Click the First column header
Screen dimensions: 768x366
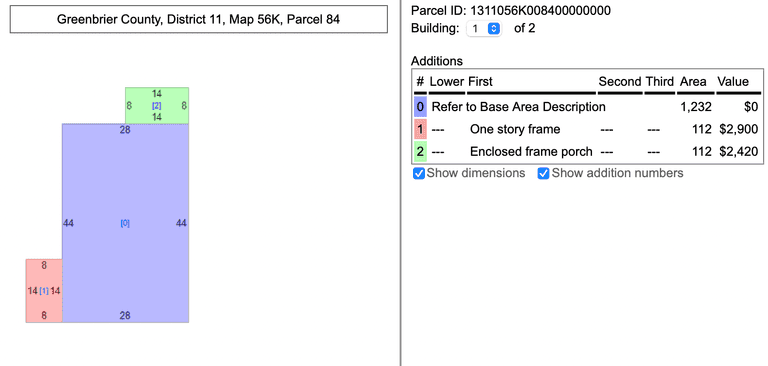pos(480,81)
